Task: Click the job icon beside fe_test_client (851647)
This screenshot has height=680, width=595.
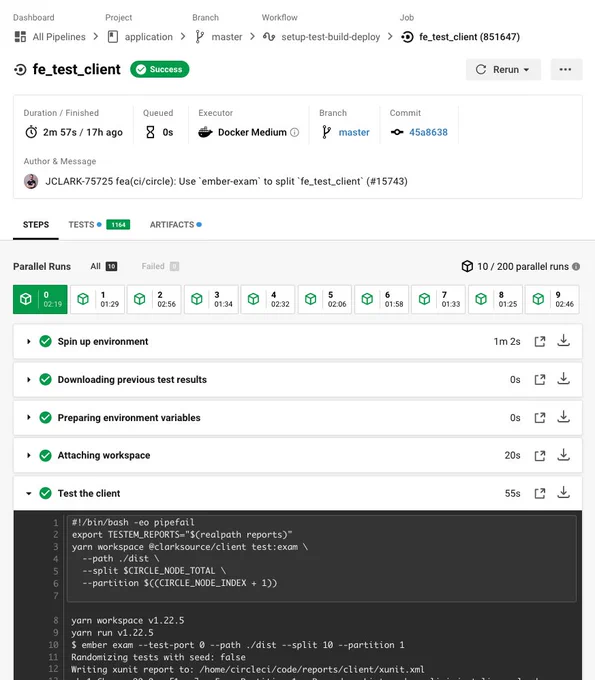Action: [x=407, y=37]
